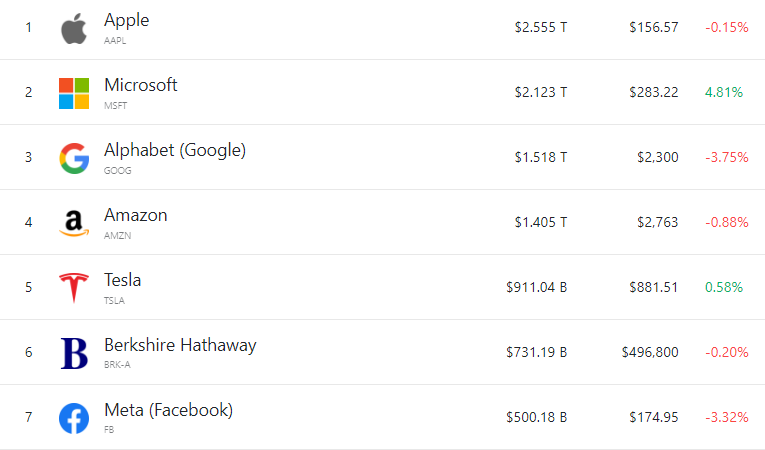Image resolution: width=765 pixels, height=450 pixels.
Task: Open the Apple company name link
Action: pos(127,20)
